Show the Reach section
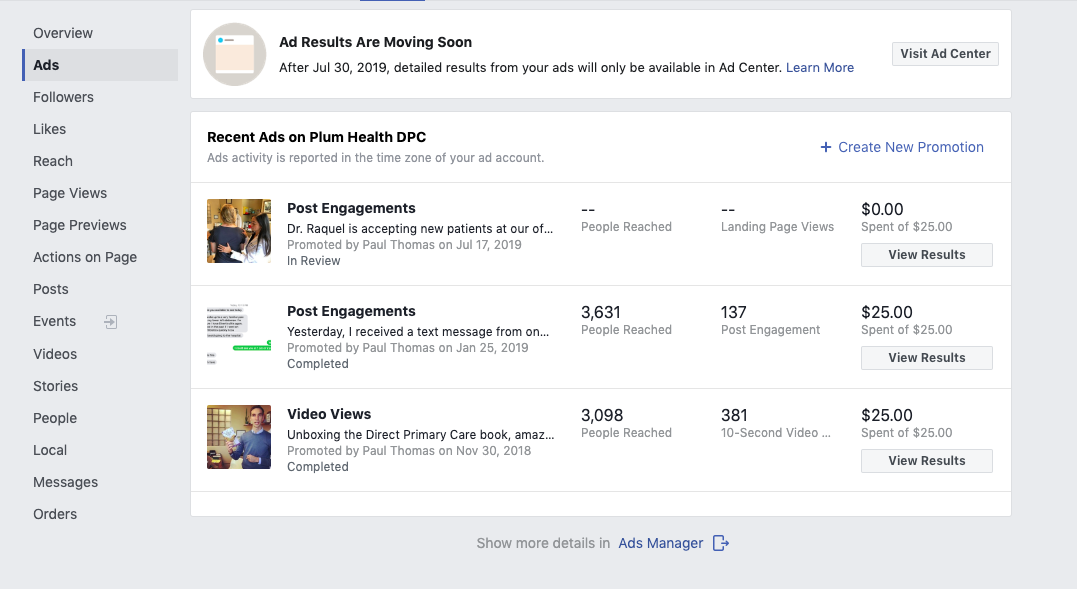 pos(53,161)
